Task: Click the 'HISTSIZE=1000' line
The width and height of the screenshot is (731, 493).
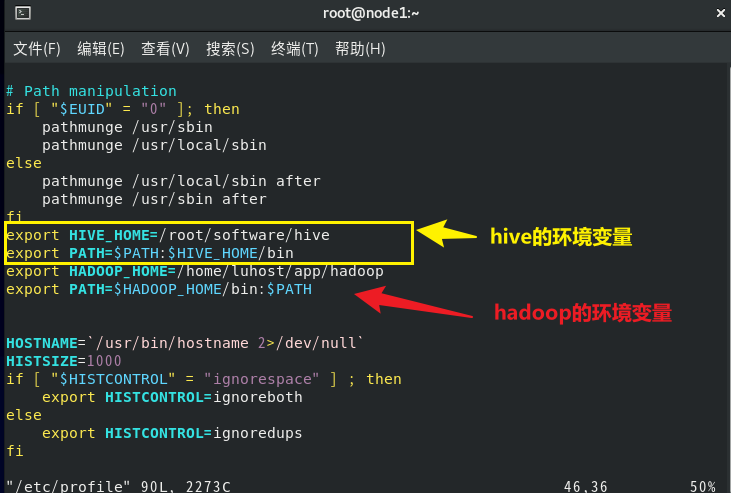Action: pos(64,361)
